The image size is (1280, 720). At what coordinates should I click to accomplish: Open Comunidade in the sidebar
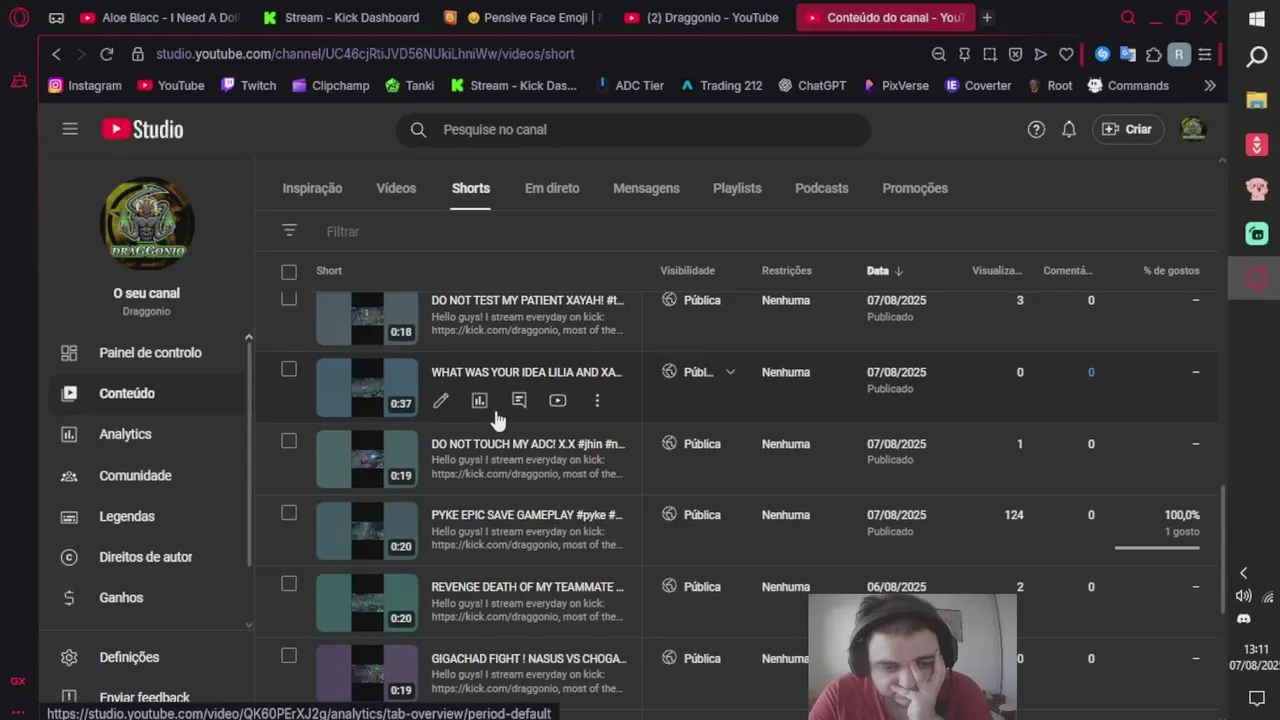[x=146, y=476]
